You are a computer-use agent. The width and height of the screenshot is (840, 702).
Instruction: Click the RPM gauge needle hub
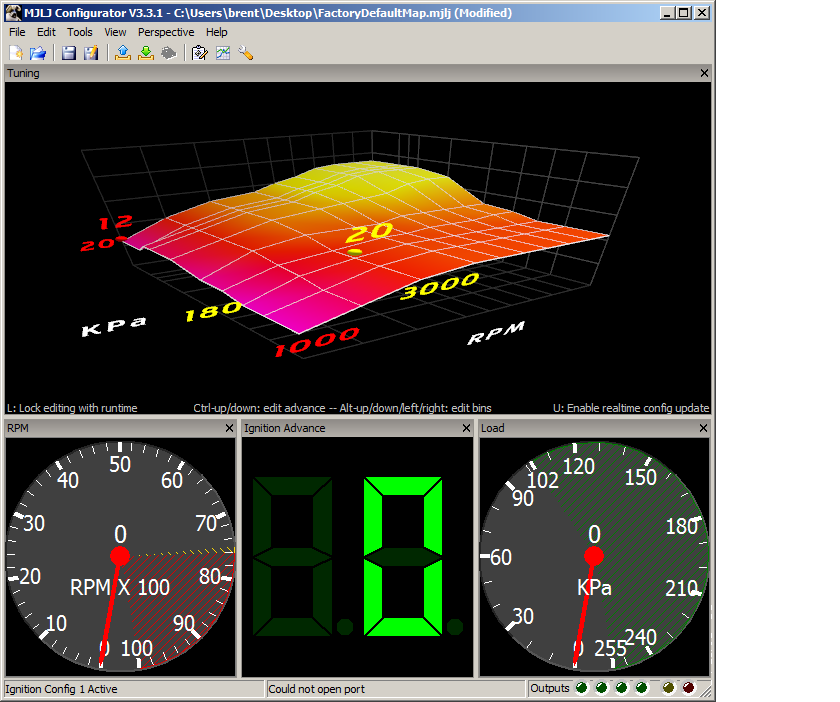pyautogui.click(x=120, y=556)
